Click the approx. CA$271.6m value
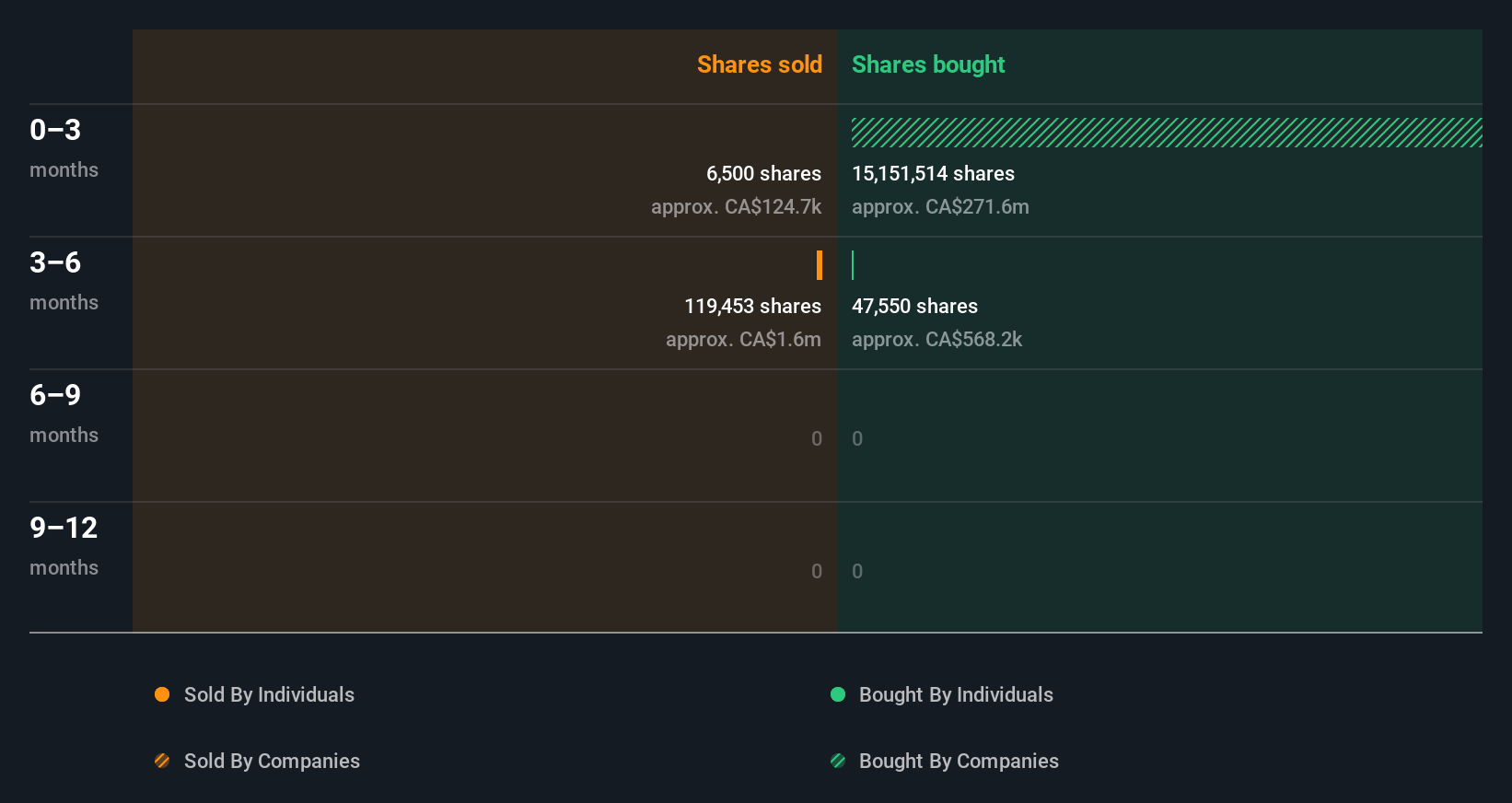Screen dimensions: 1512x803 pyautogui.click(x=940, y=206)
